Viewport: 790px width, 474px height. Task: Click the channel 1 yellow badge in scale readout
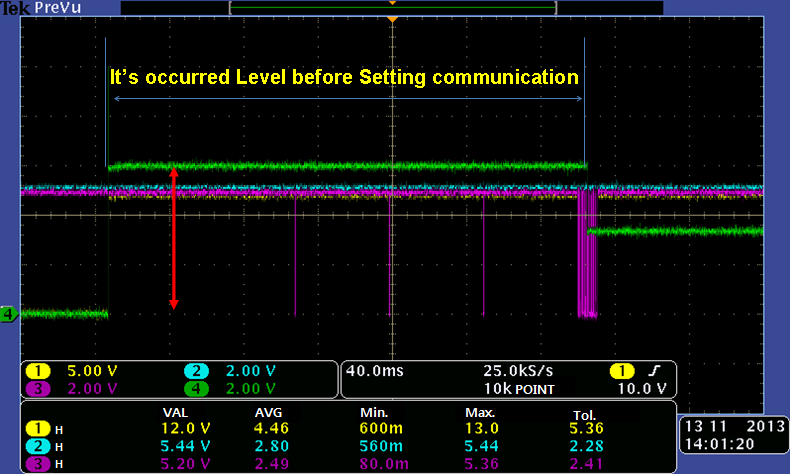coord(38,371)
